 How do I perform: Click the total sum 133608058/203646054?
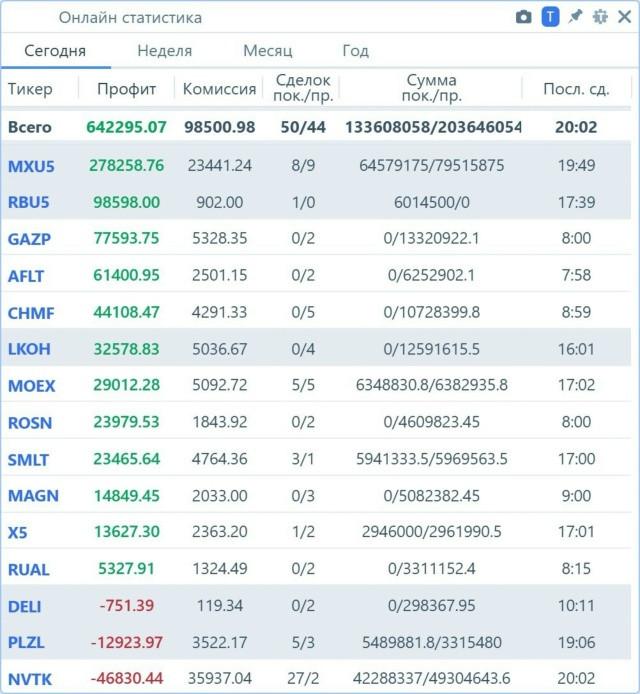click(433, 127)
